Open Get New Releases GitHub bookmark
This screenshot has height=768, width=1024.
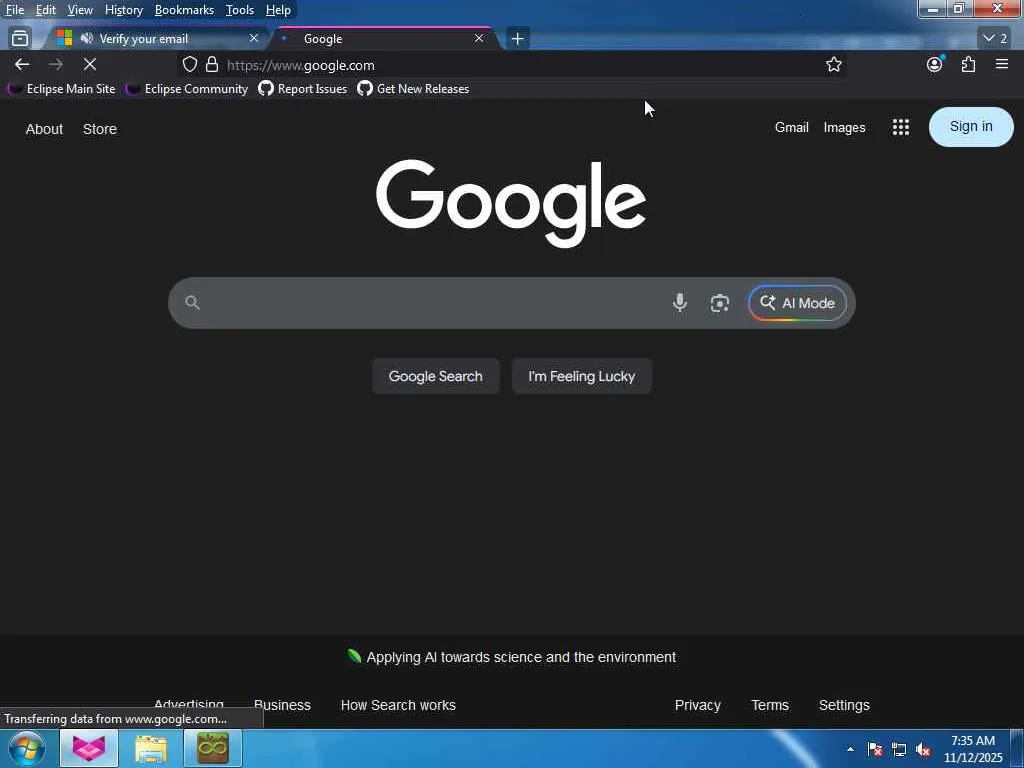(413, 89)
